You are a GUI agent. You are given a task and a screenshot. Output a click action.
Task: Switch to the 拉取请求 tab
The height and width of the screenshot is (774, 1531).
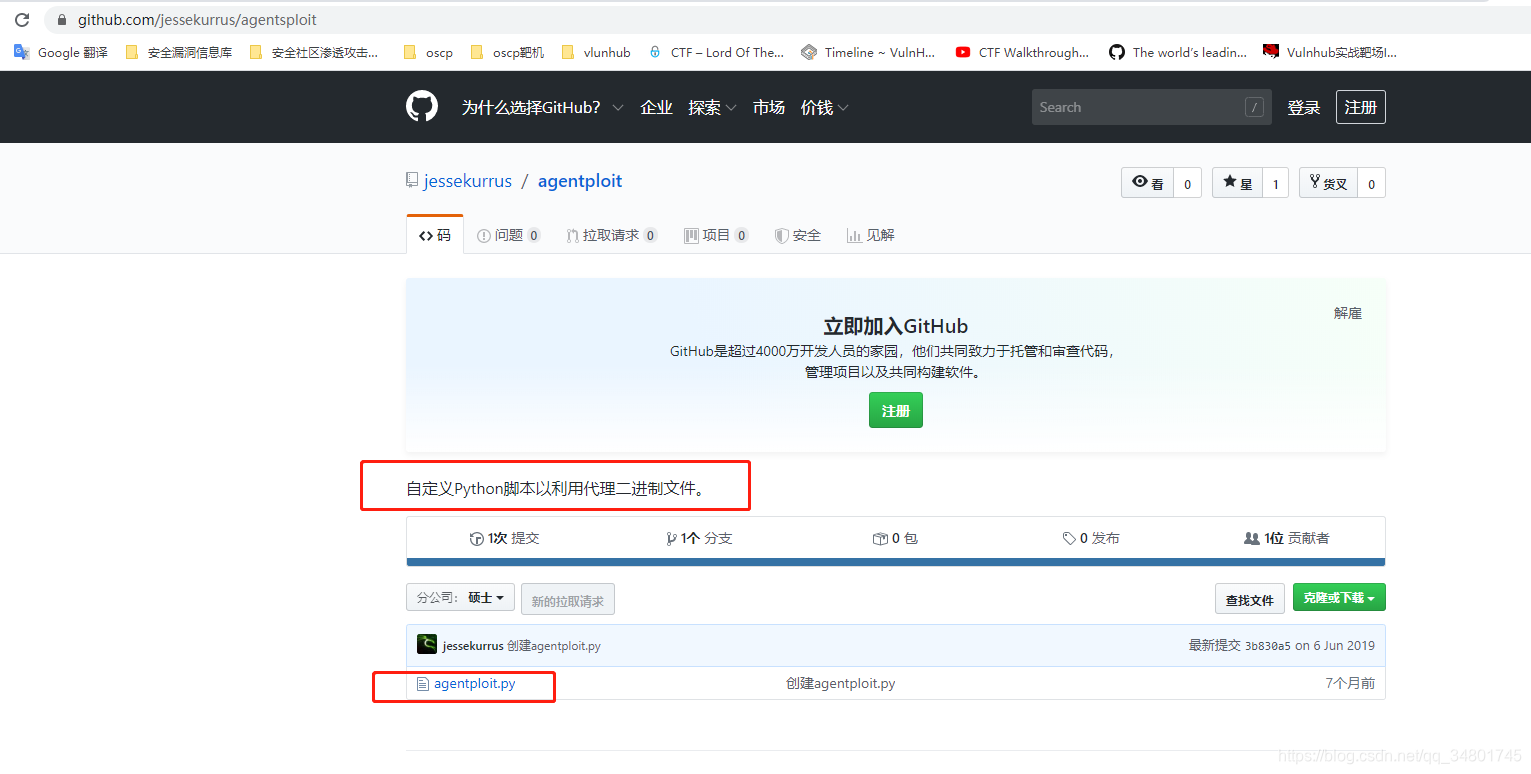click(611, 235)
